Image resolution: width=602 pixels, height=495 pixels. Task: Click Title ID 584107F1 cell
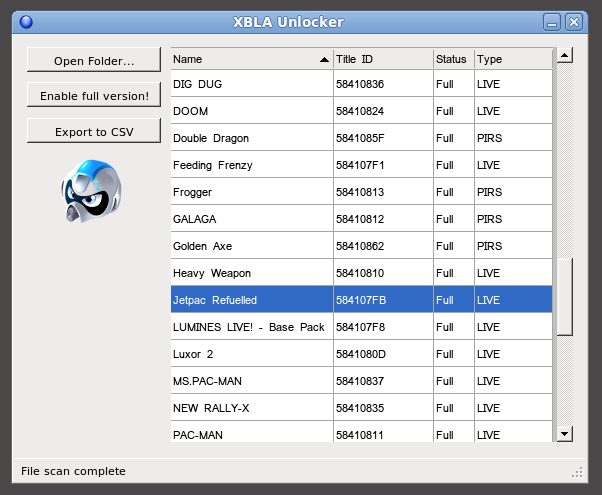tap(383, 165)
